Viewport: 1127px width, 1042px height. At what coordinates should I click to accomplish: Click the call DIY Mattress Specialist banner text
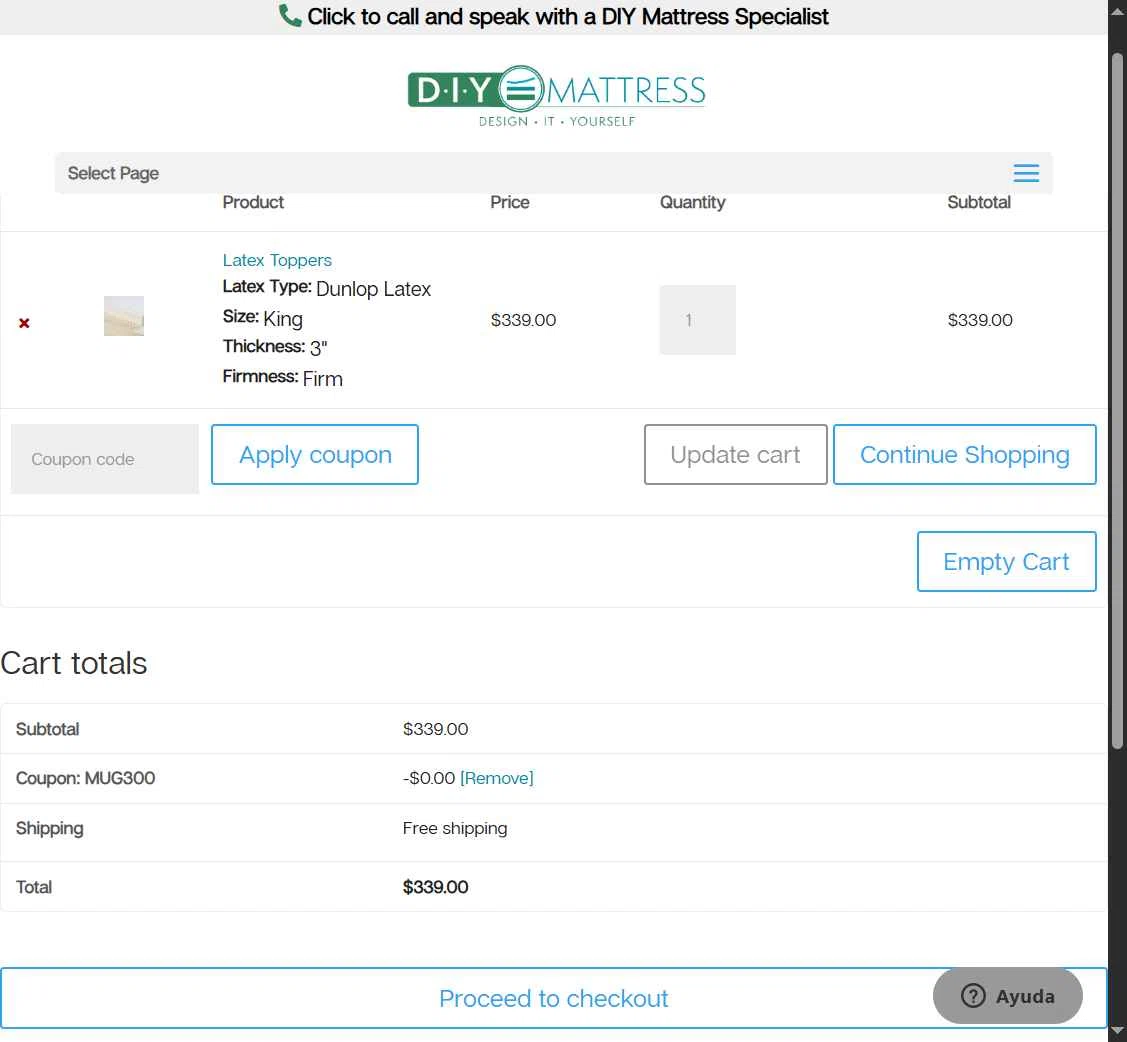(x=568, y=17)
